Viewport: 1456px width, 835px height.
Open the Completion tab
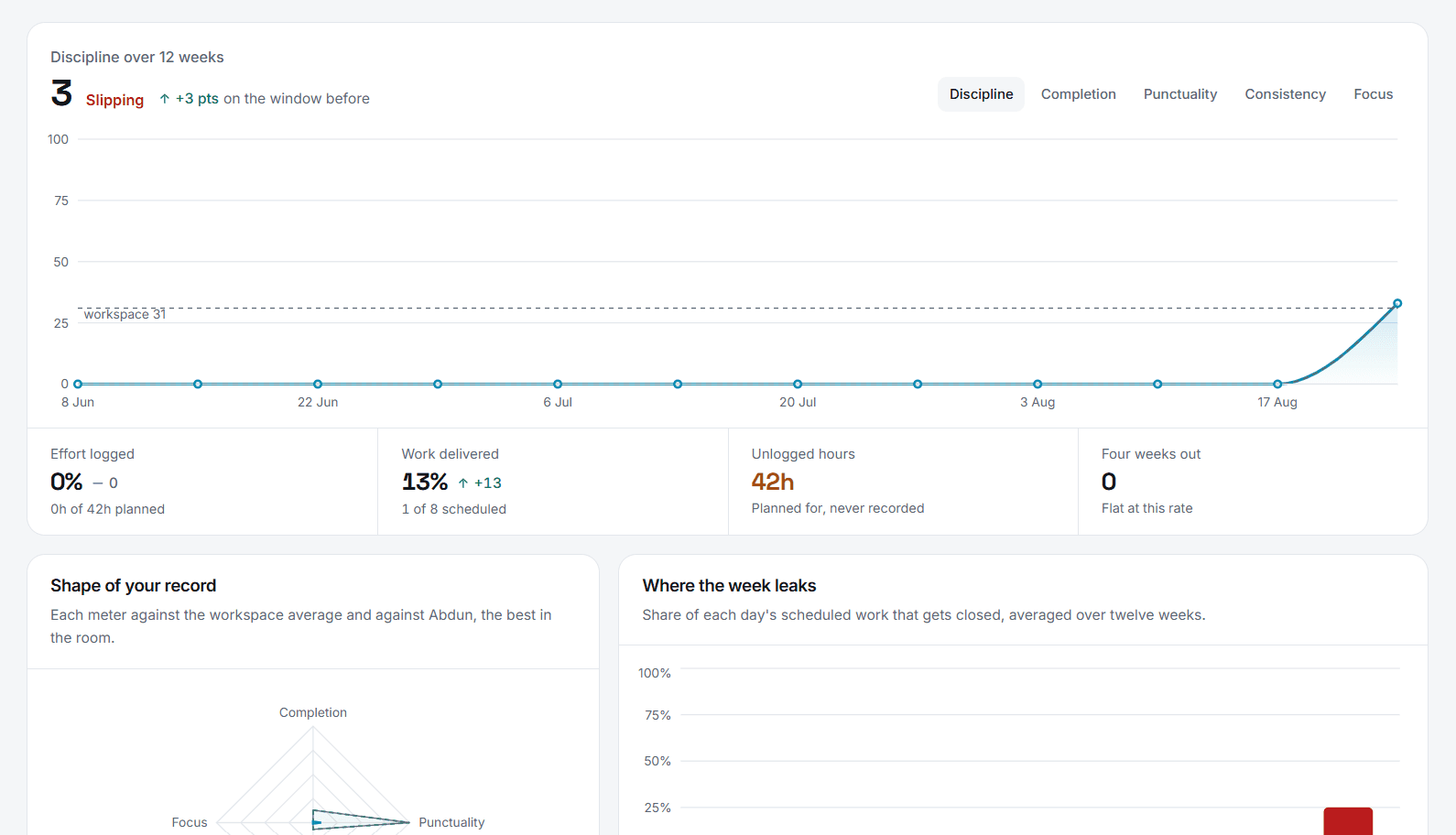point(1078,94)
